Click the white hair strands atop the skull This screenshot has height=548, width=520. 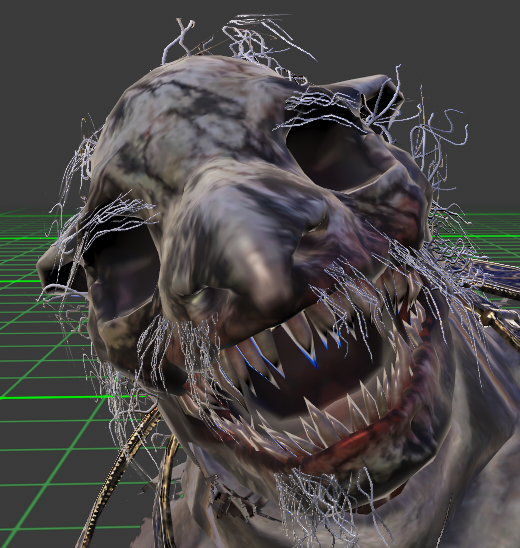238,38
